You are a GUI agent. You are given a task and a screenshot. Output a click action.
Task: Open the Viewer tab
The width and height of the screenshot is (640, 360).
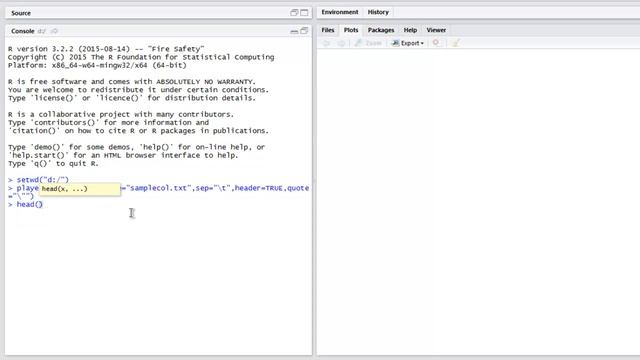[x=436, y=30]
